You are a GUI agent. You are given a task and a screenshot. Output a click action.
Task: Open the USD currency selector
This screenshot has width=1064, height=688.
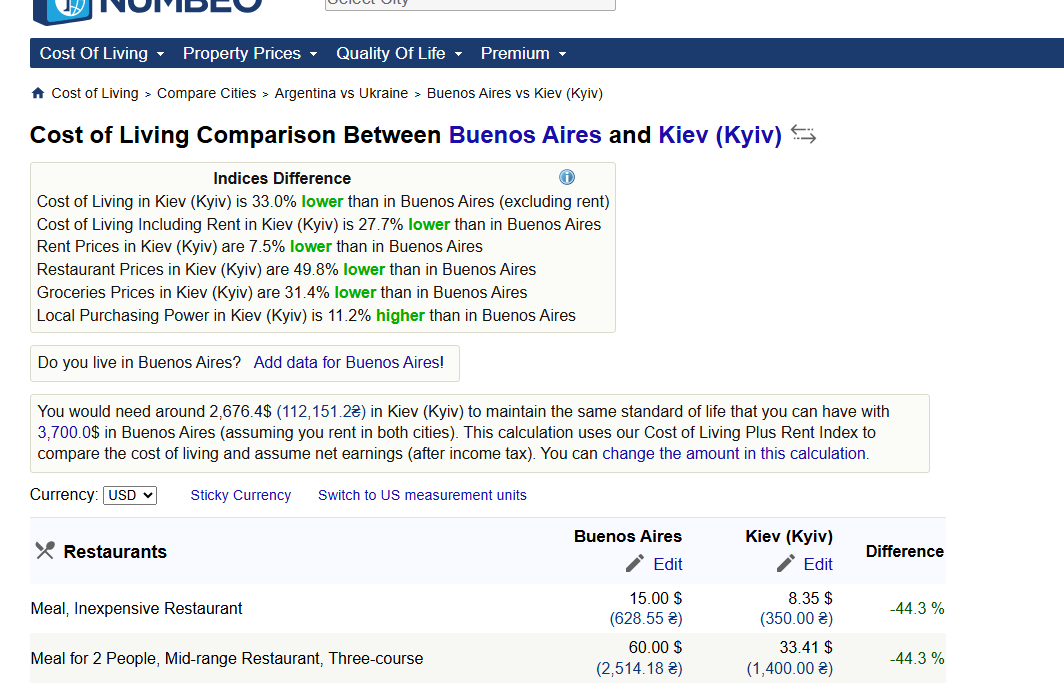(x=130, y=495)
